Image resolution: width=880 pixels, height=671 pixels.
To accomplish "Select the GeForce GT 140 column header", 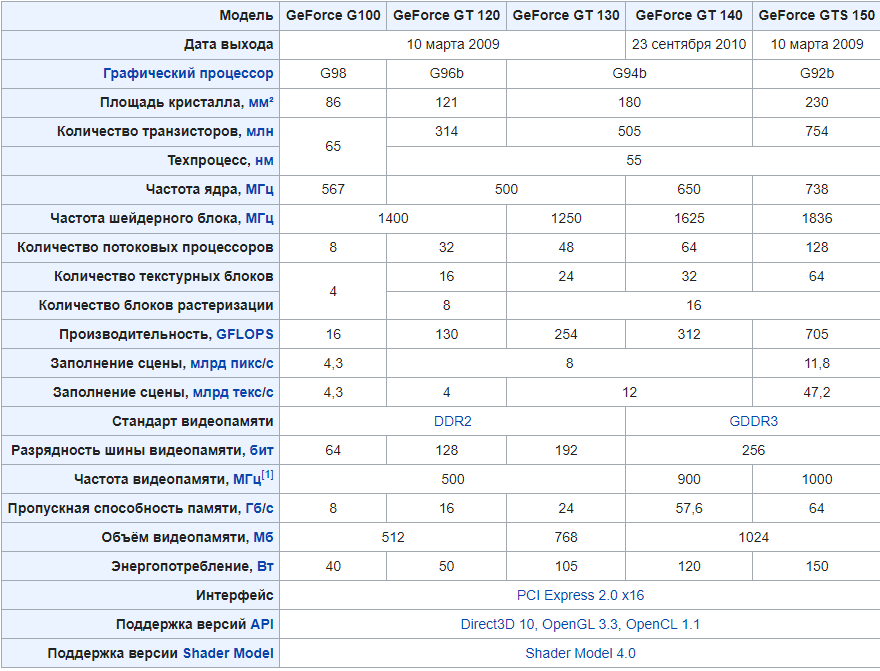I will click(689, 16).
